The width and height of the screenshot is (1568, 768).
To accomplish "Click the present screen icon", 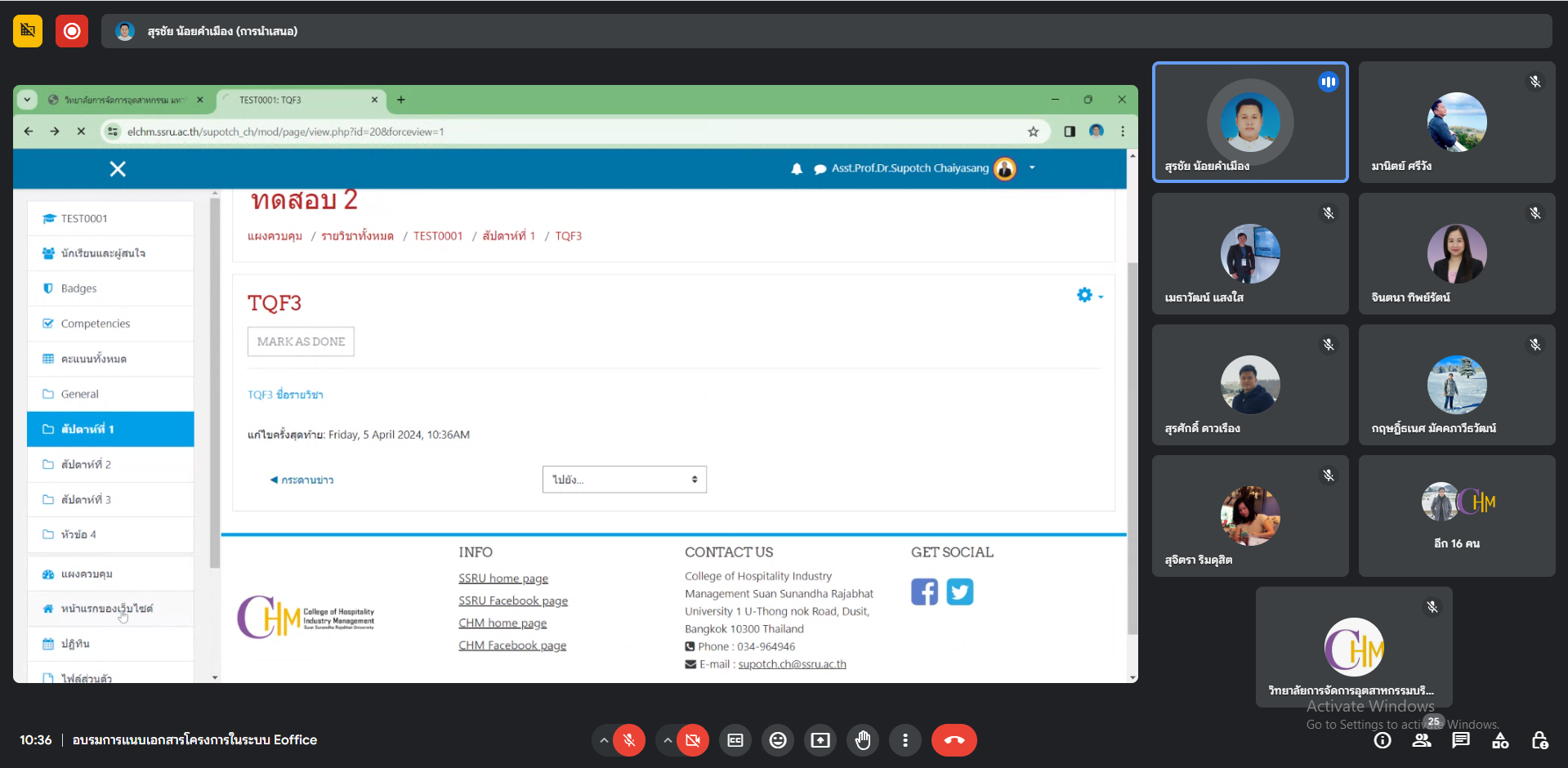I will tap(820, 740).
